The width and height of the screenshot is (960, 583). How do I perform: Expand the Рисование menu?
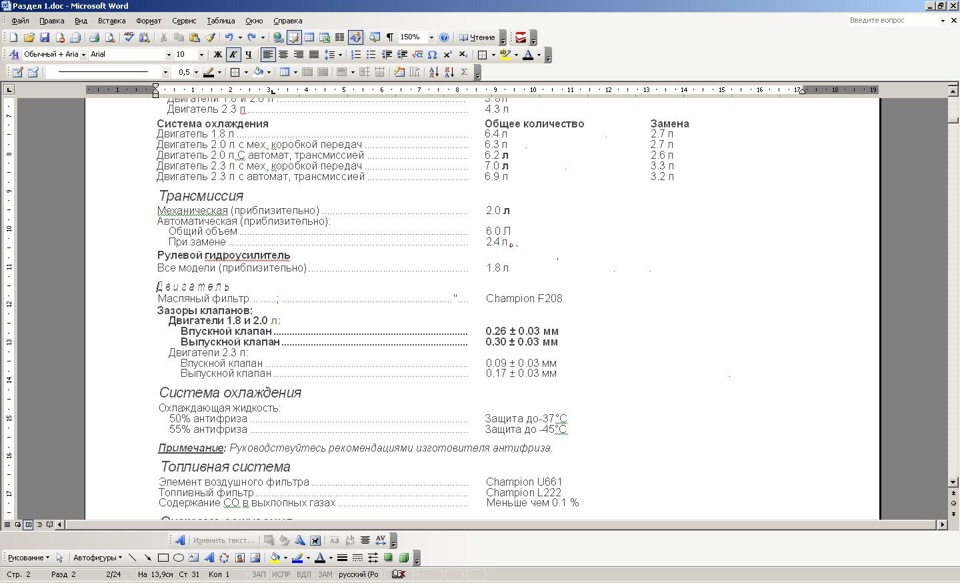[28, 558]
